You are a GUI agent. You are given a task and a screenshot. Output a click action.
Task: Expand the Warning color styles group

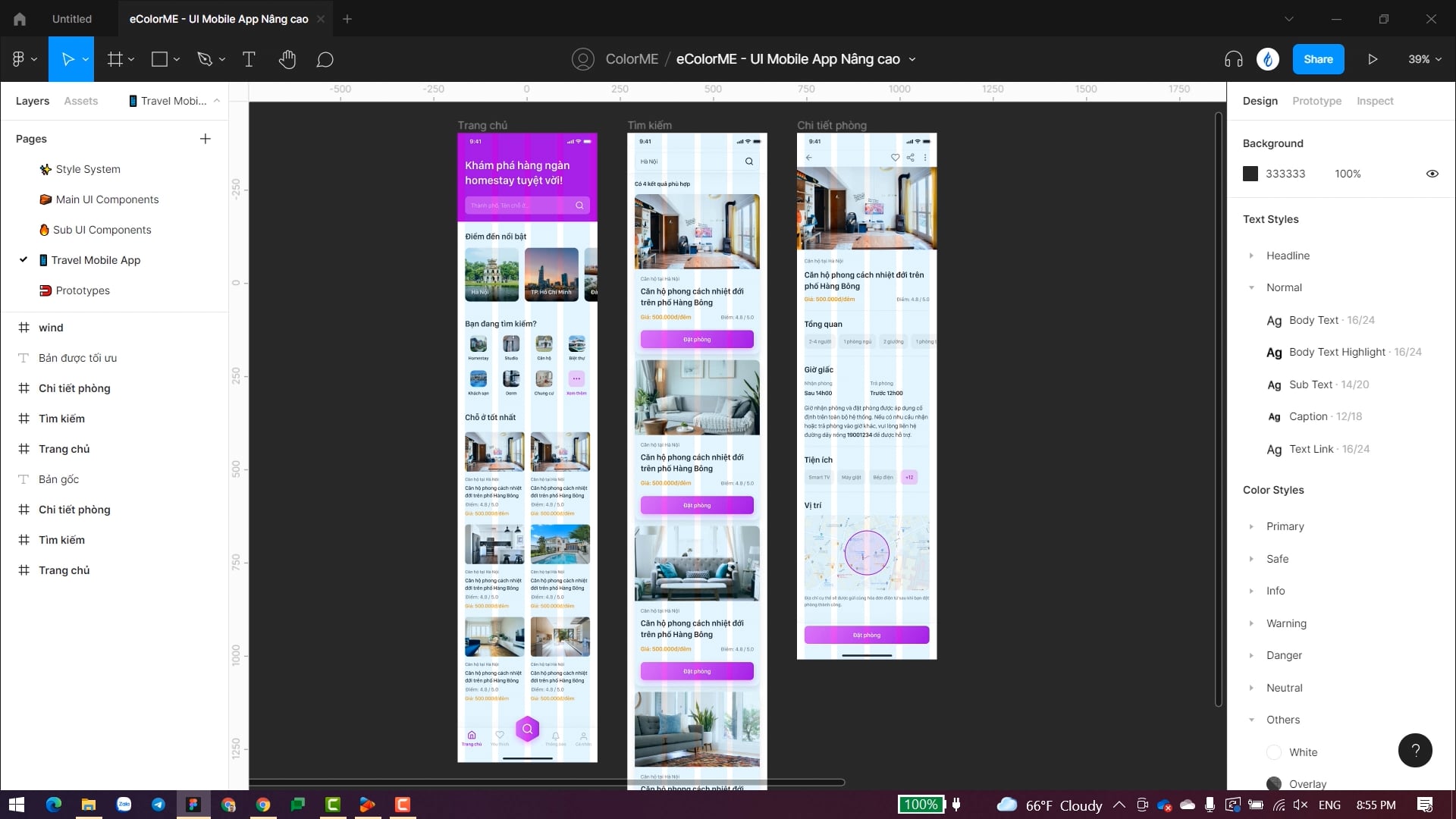pyautogui.click(x=1251, y=623)
